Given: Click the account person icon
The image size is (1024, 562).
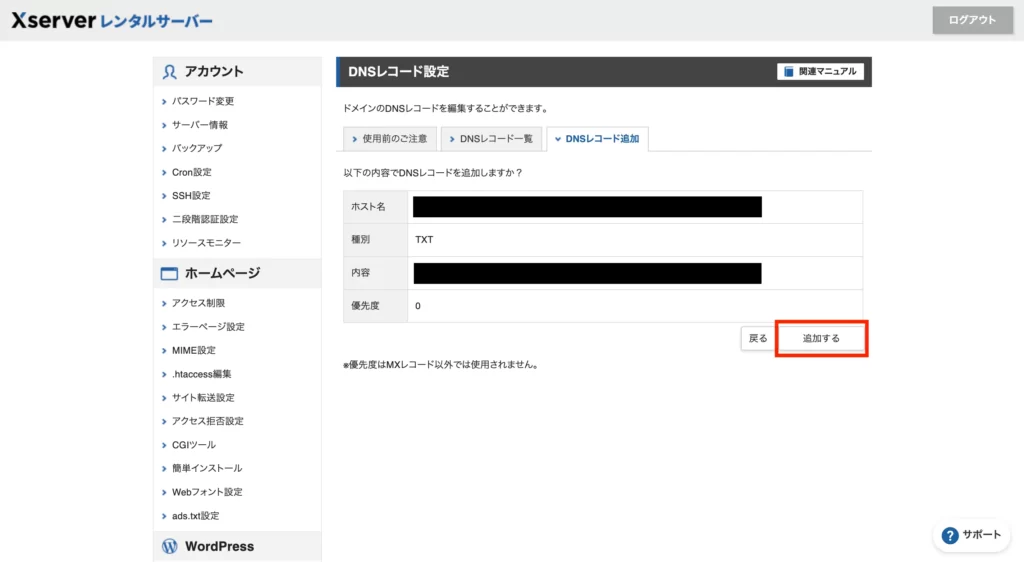Looking at the screenshot, I should (169, 72).
